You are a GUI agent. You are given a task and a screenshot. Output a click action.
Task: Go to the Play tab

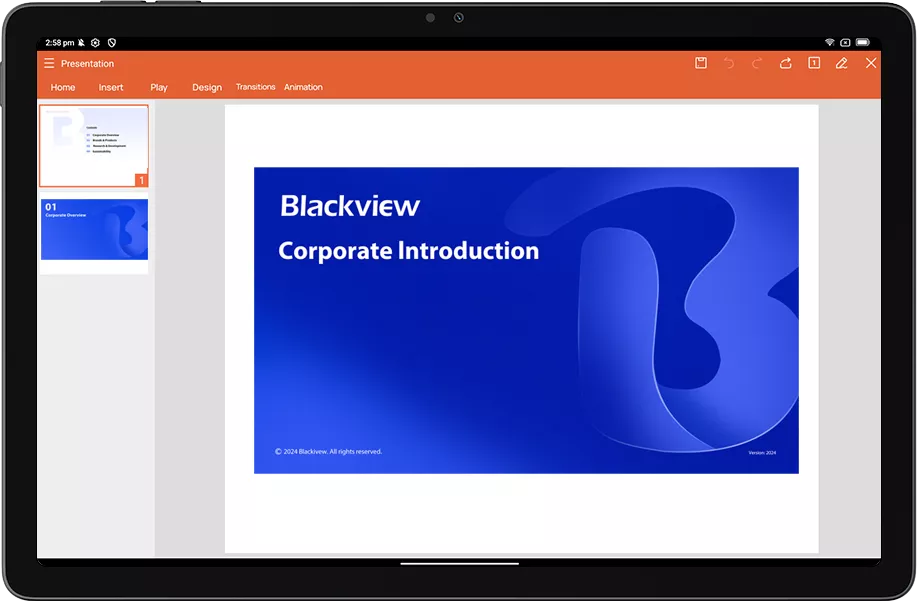point(159,87)
